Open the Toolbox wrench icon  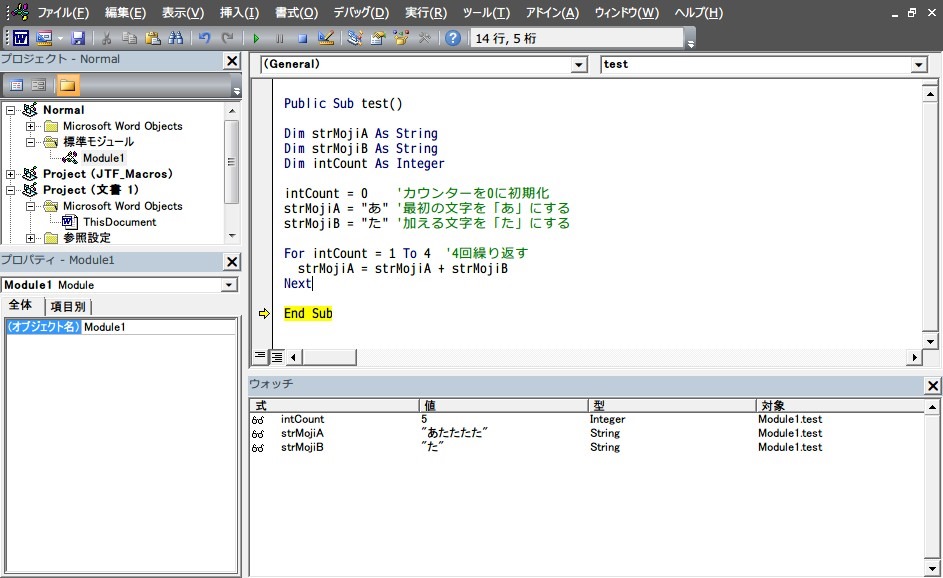(x=425, y=38)
